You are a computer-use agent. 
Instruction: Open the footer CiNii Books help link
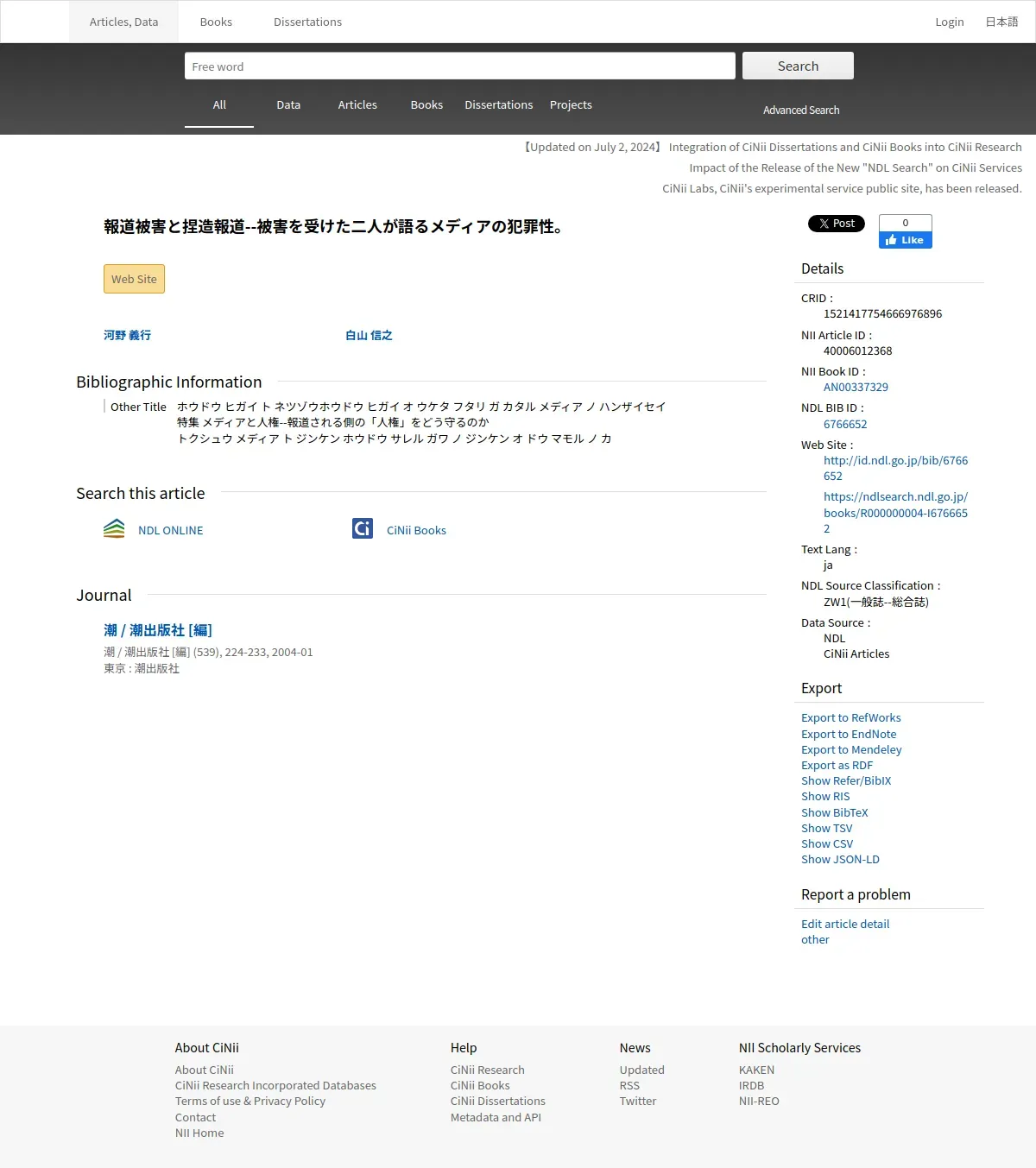(480, 1085)
